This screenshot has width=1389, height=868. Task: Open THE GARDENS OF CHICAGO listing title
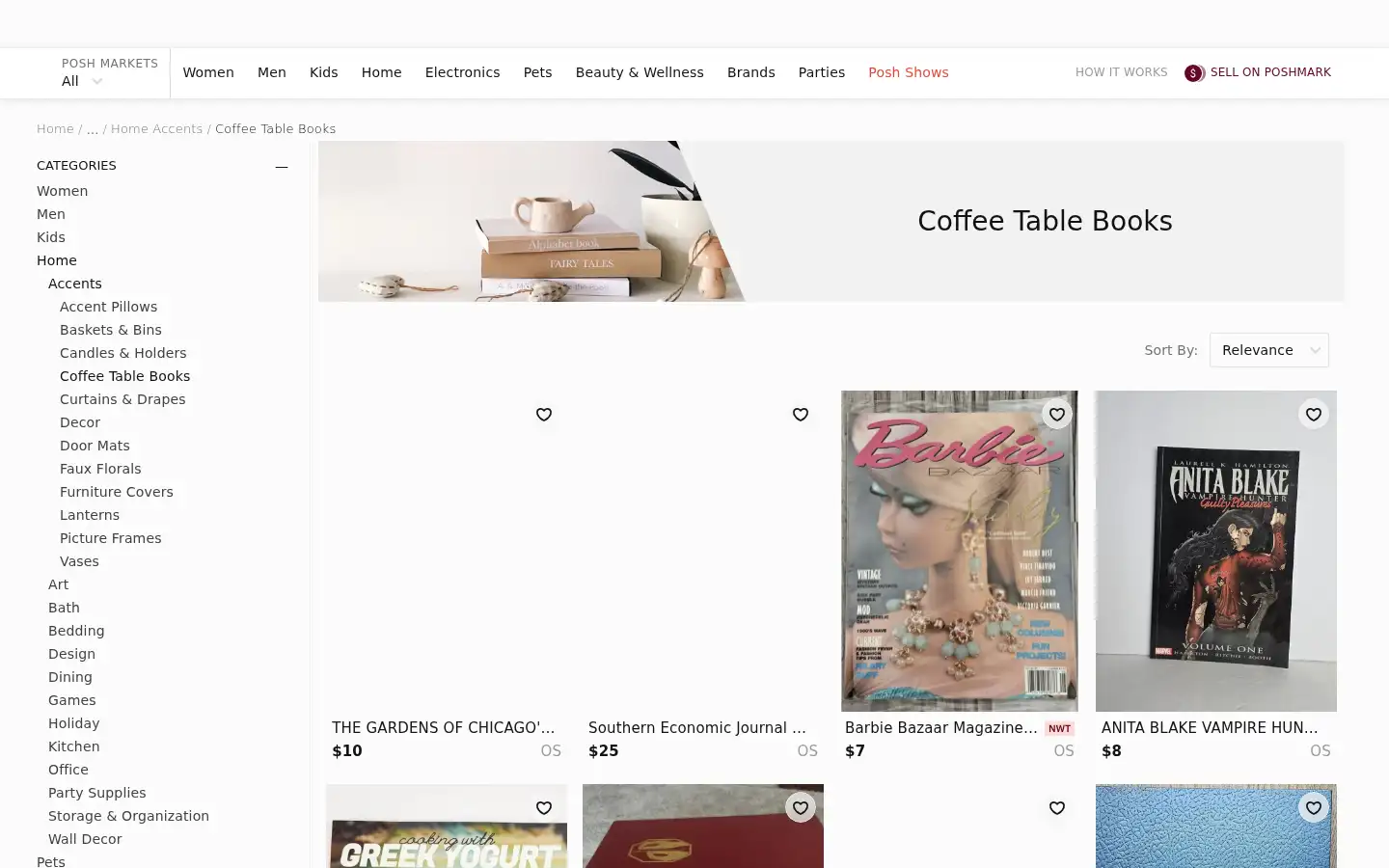444,728
